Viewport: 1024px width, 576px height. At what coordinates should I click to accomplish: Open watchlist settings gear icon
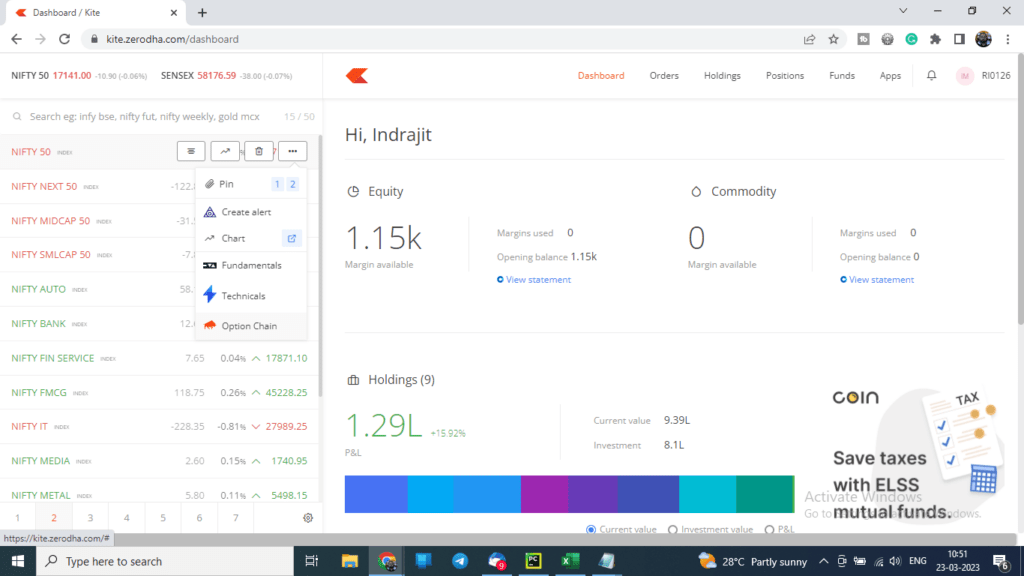tap(308, 518)
